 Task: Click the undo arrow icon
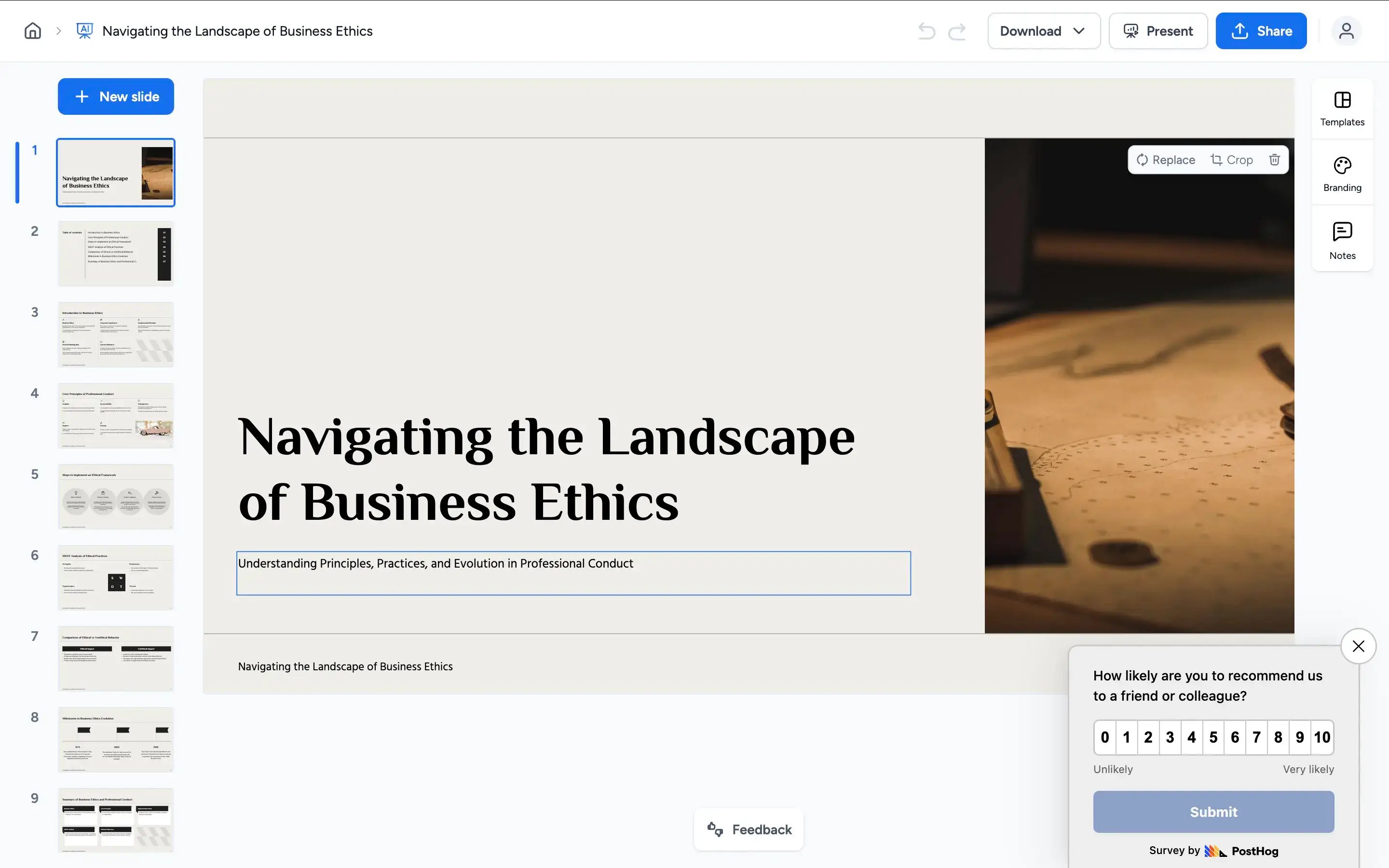(926, 31)
